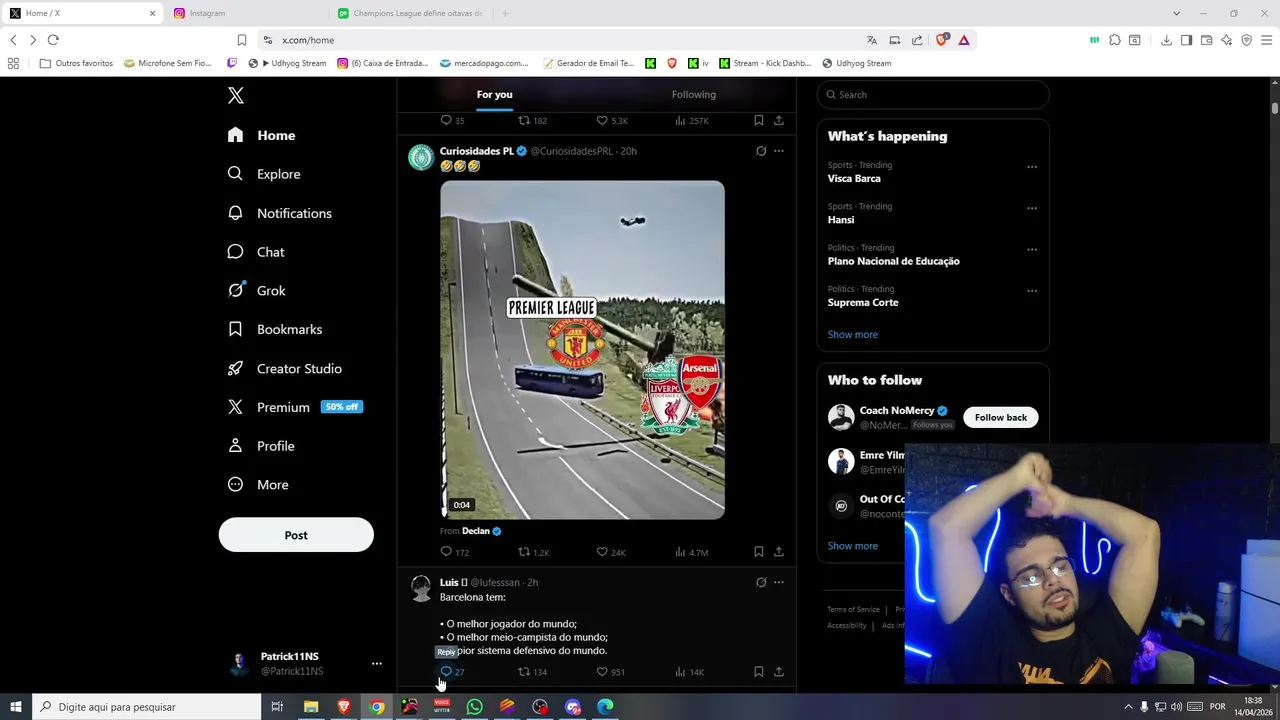Open options for Plano Nacional de Educação trend
1280x720 pixels.
tap(1032, 250)
